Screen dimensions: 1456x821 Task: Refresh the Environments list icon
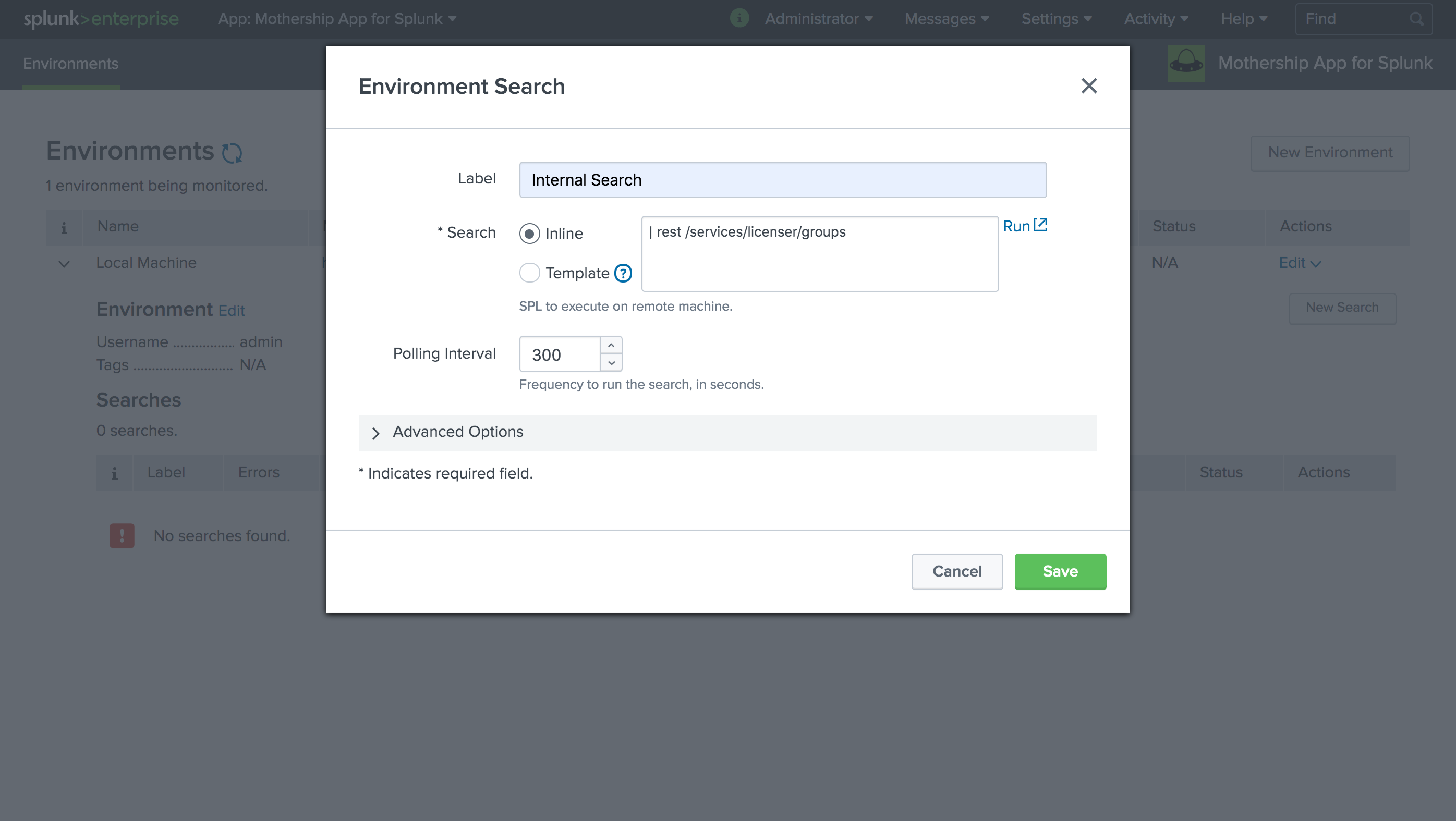click(232, 153)
